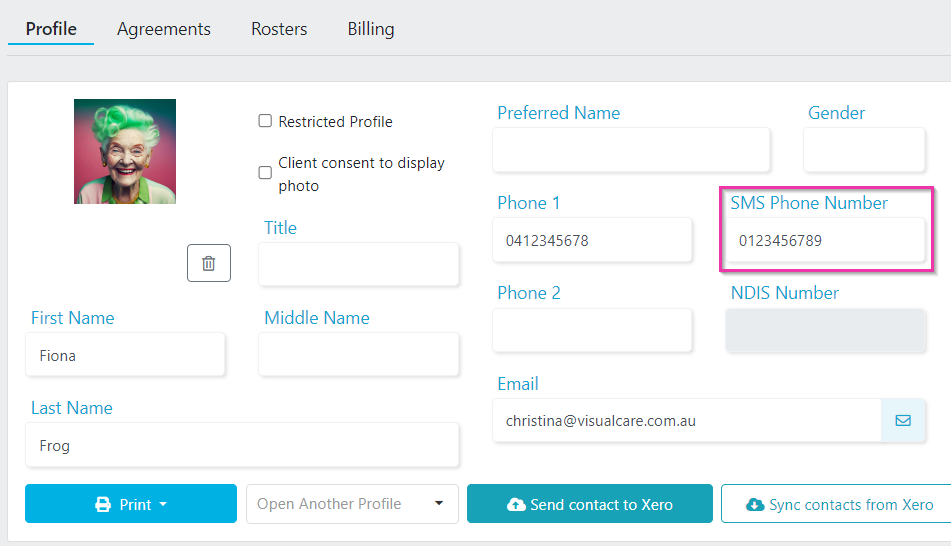The height and width of the screenshot is (546, 951).
Task: Click the Preferred Name input field
Action: click(631, 149)
